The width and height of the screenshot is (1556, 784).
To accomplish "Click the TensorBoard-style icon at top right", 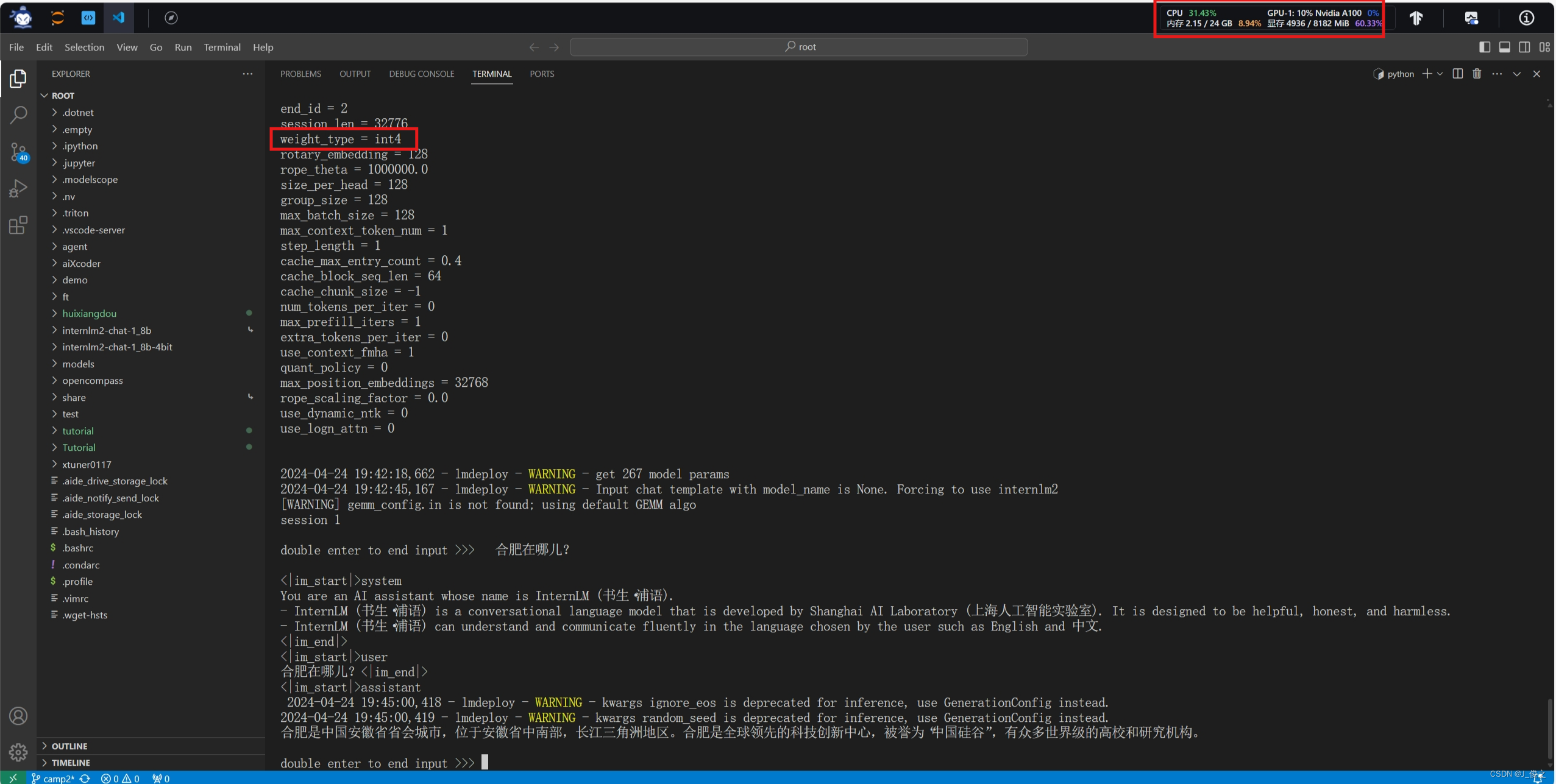I will (1416, 18).
